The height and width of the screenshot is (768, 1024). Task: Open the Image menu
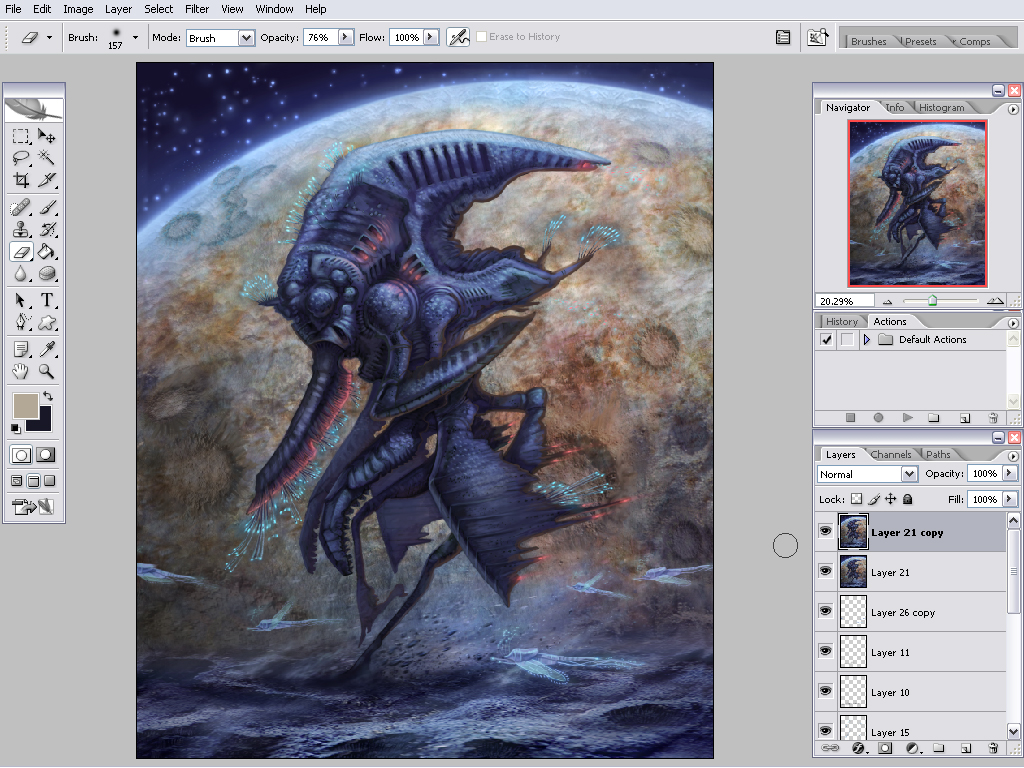pyautogui.click(x=78, y=9)
